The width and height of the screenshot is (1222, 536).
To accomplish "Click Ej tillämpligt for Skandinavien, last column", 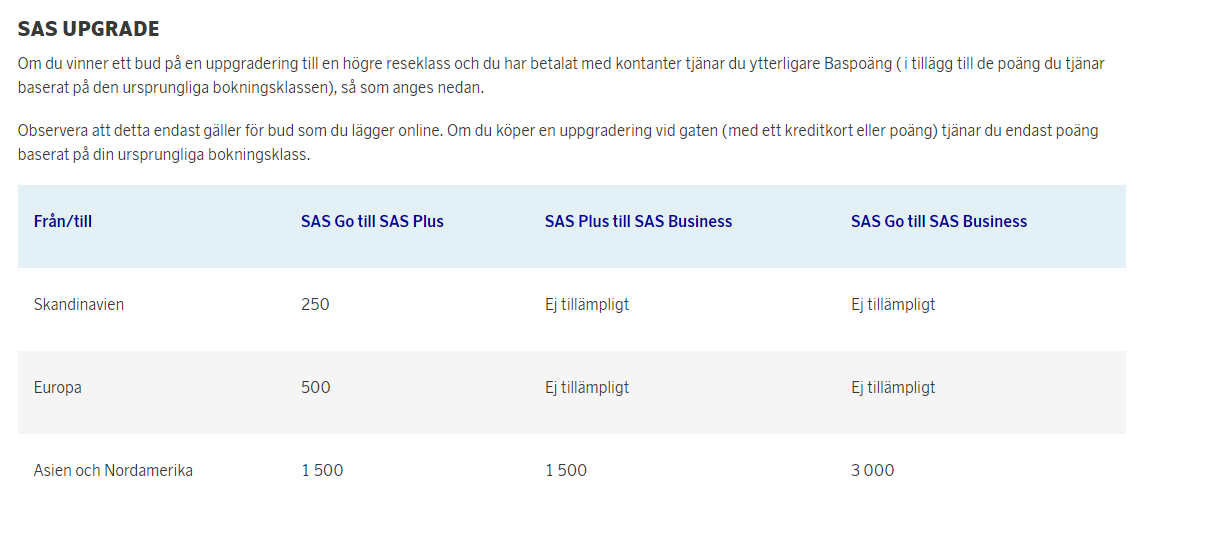I will point(893,304).
